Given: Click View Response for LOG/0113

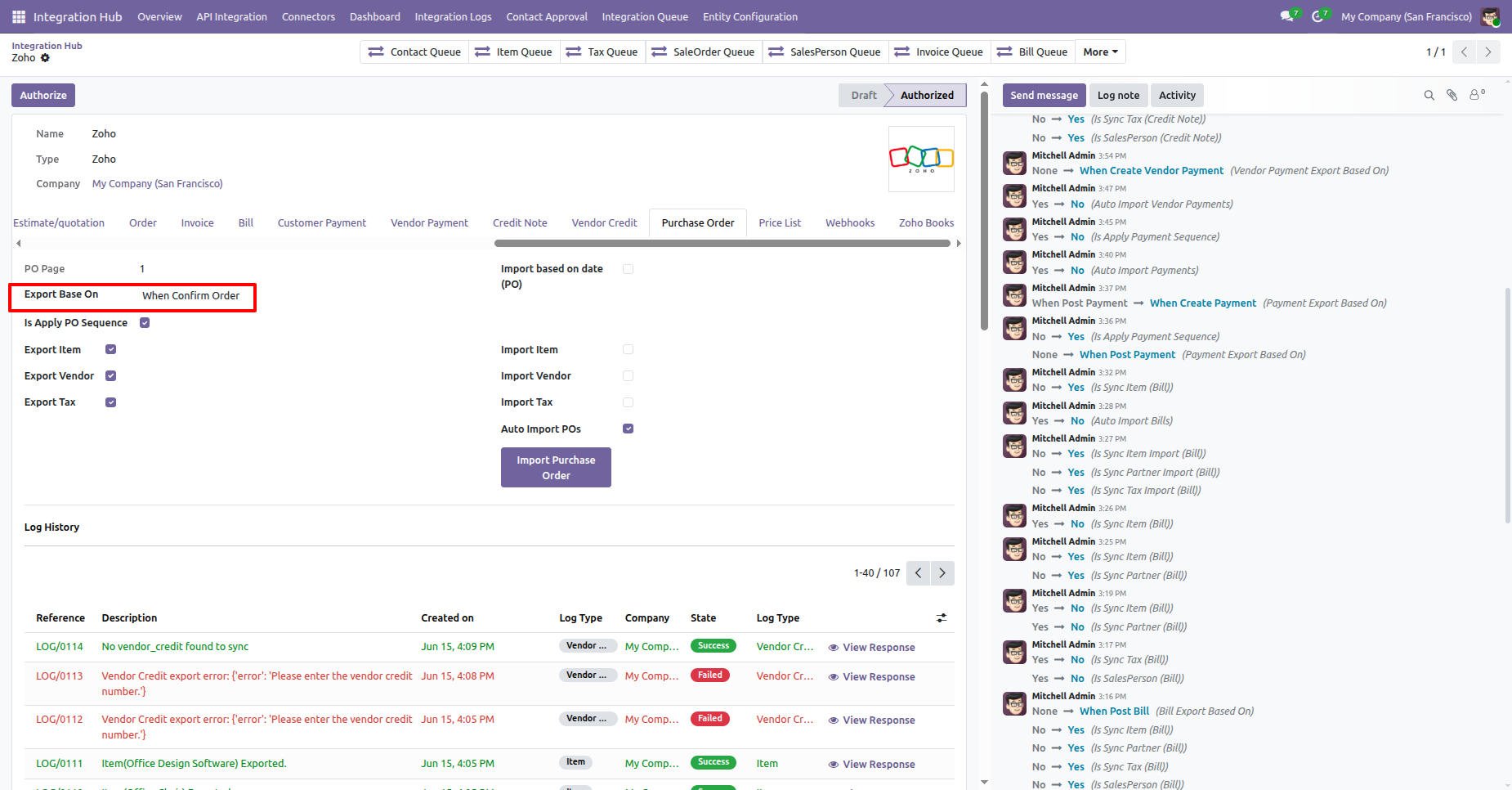Looking at the screenshot, I should click(871, 677).
